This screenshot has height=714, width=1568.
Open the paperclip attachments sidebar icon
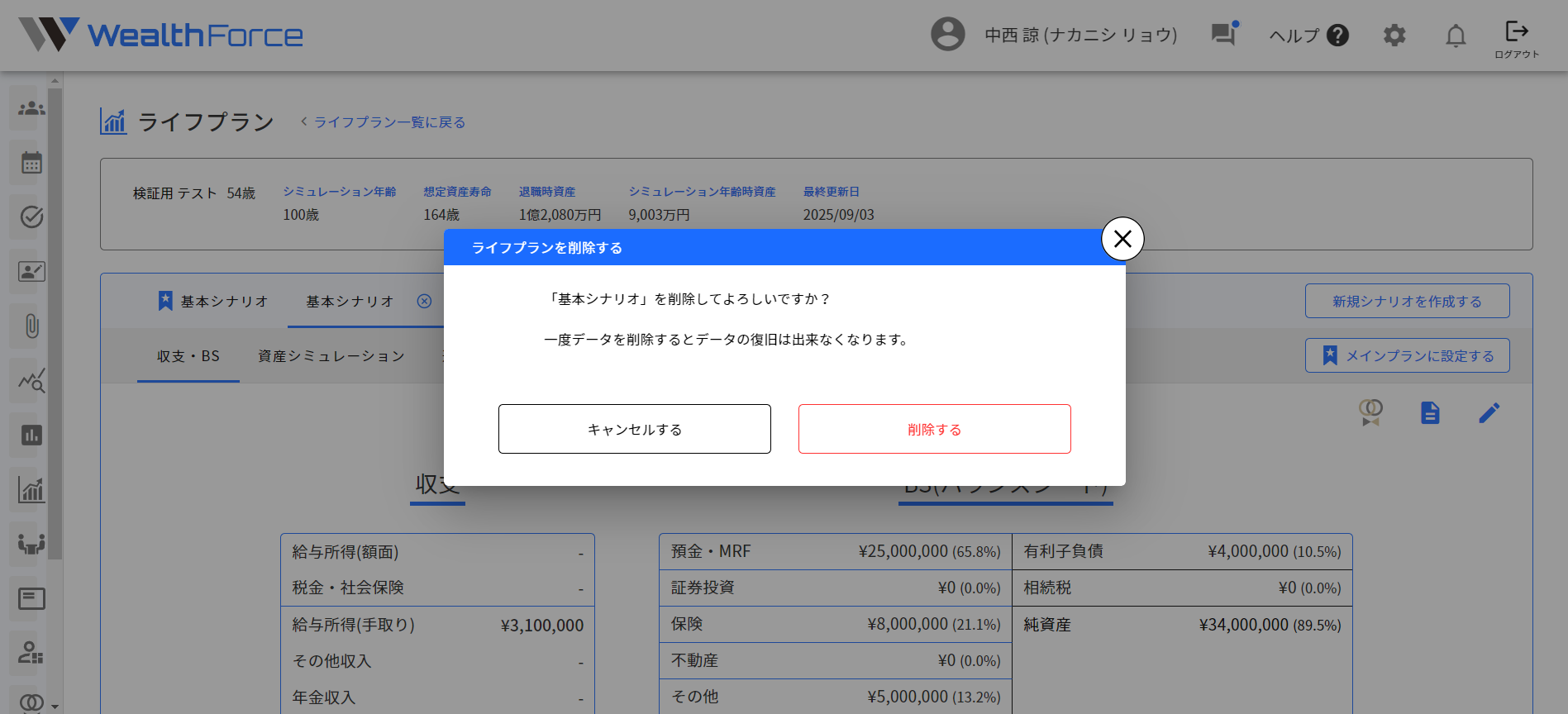tap(31, 326)
